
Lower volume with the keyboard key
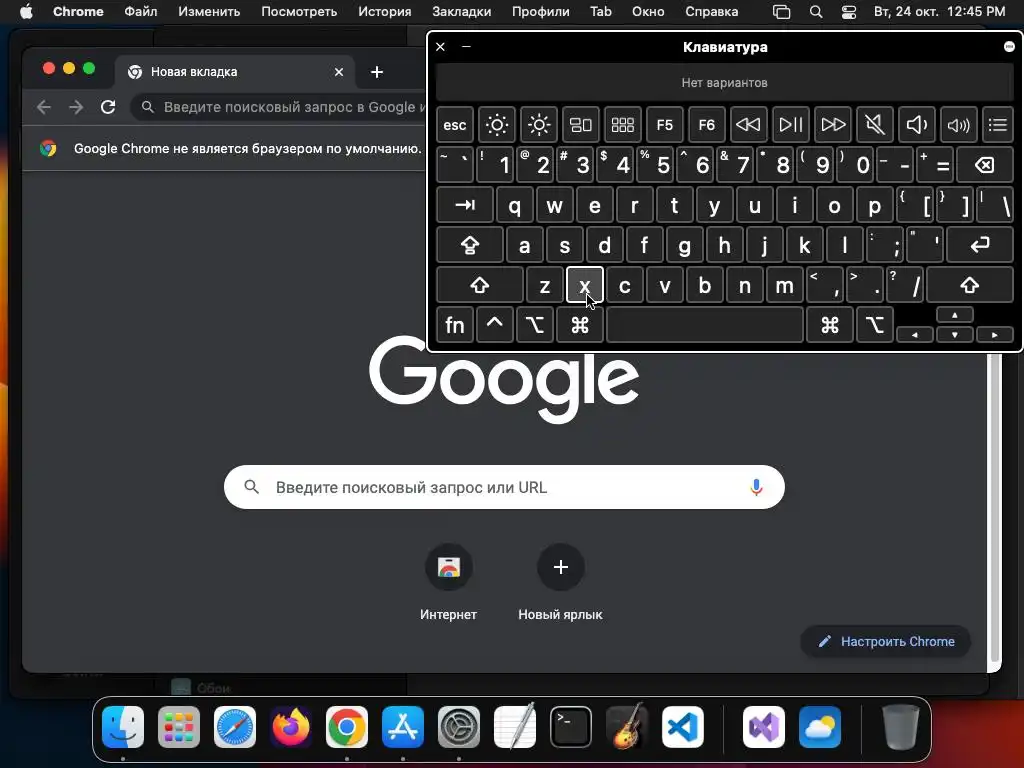click(x=916, y=125)
